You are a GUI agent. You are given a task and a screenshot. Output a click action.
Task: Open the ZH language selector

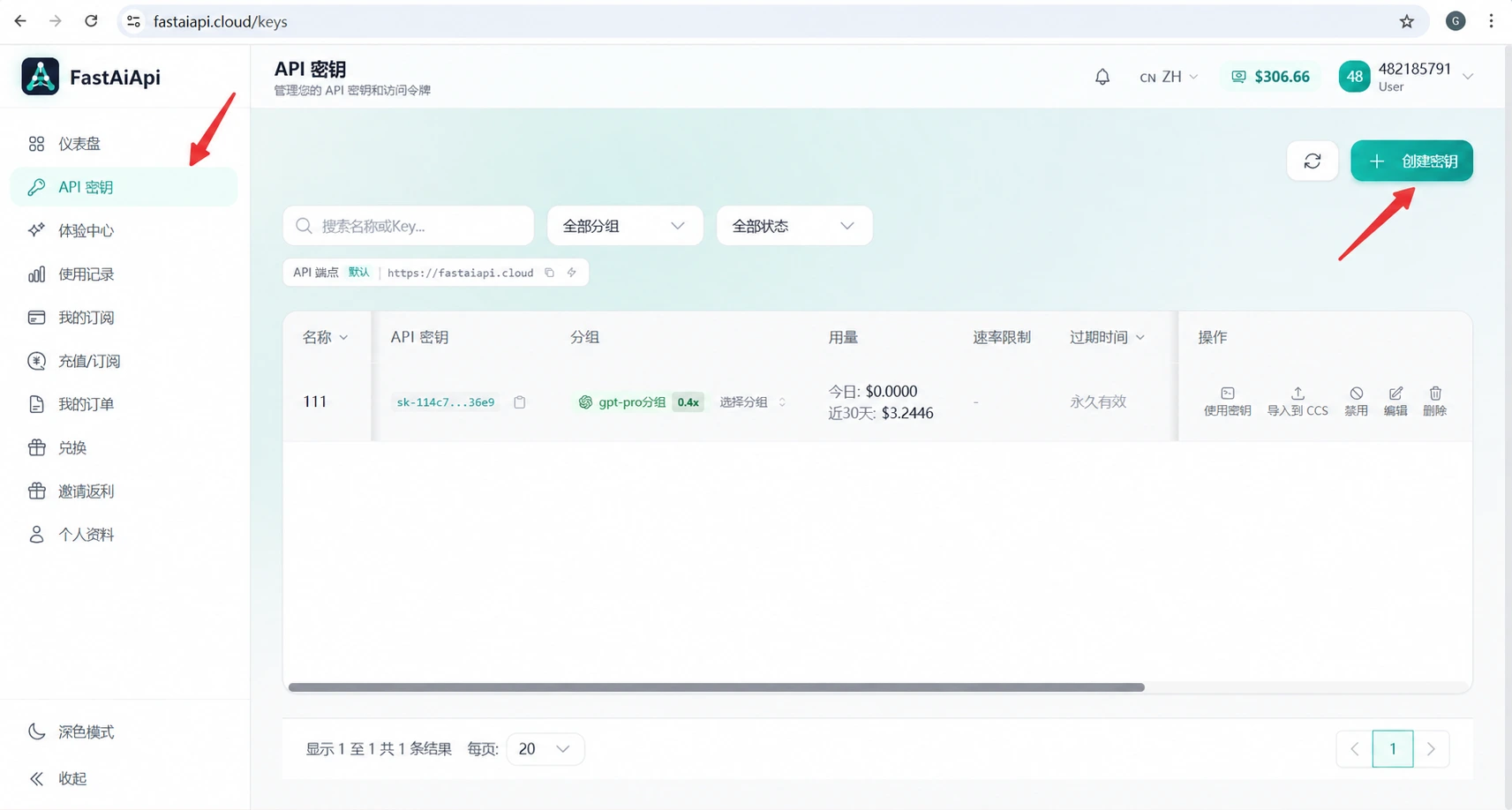click(1169, 77)
